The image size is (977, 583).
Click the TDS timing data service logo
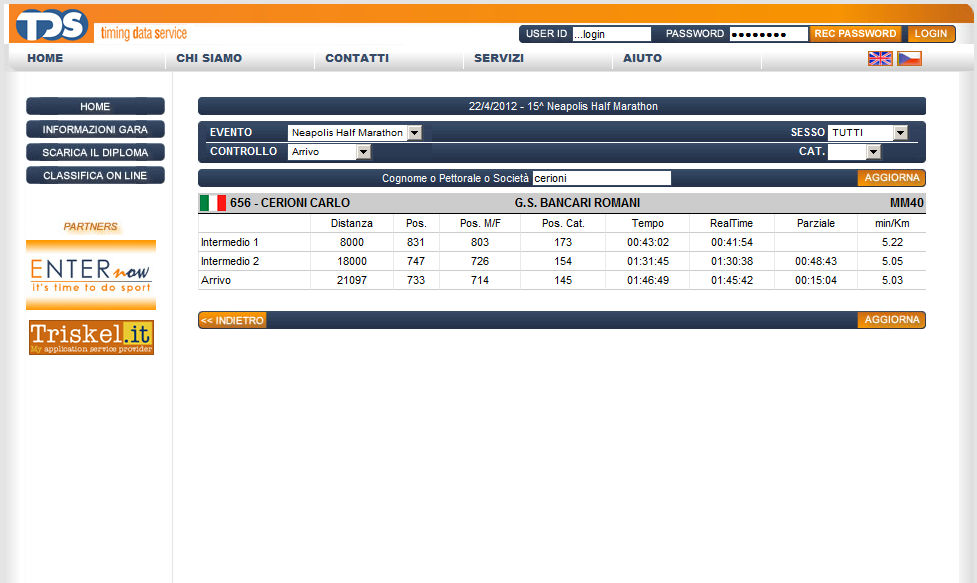tap(100, 24)
